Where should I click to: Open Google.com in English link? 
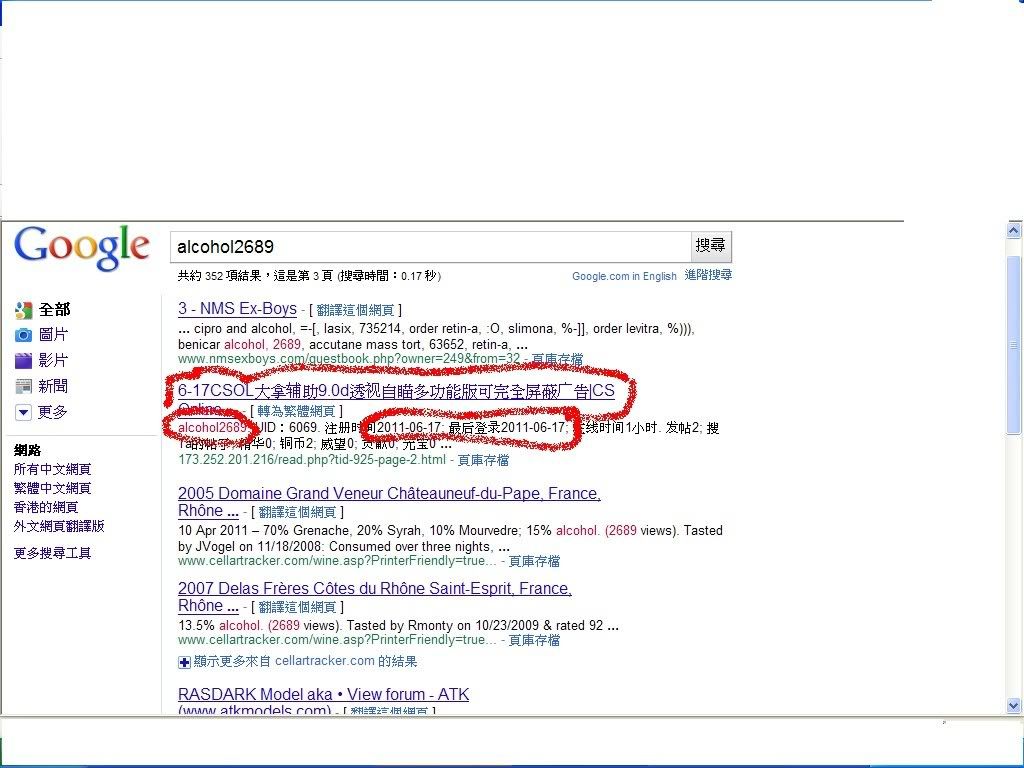click(x=624, y=276)
